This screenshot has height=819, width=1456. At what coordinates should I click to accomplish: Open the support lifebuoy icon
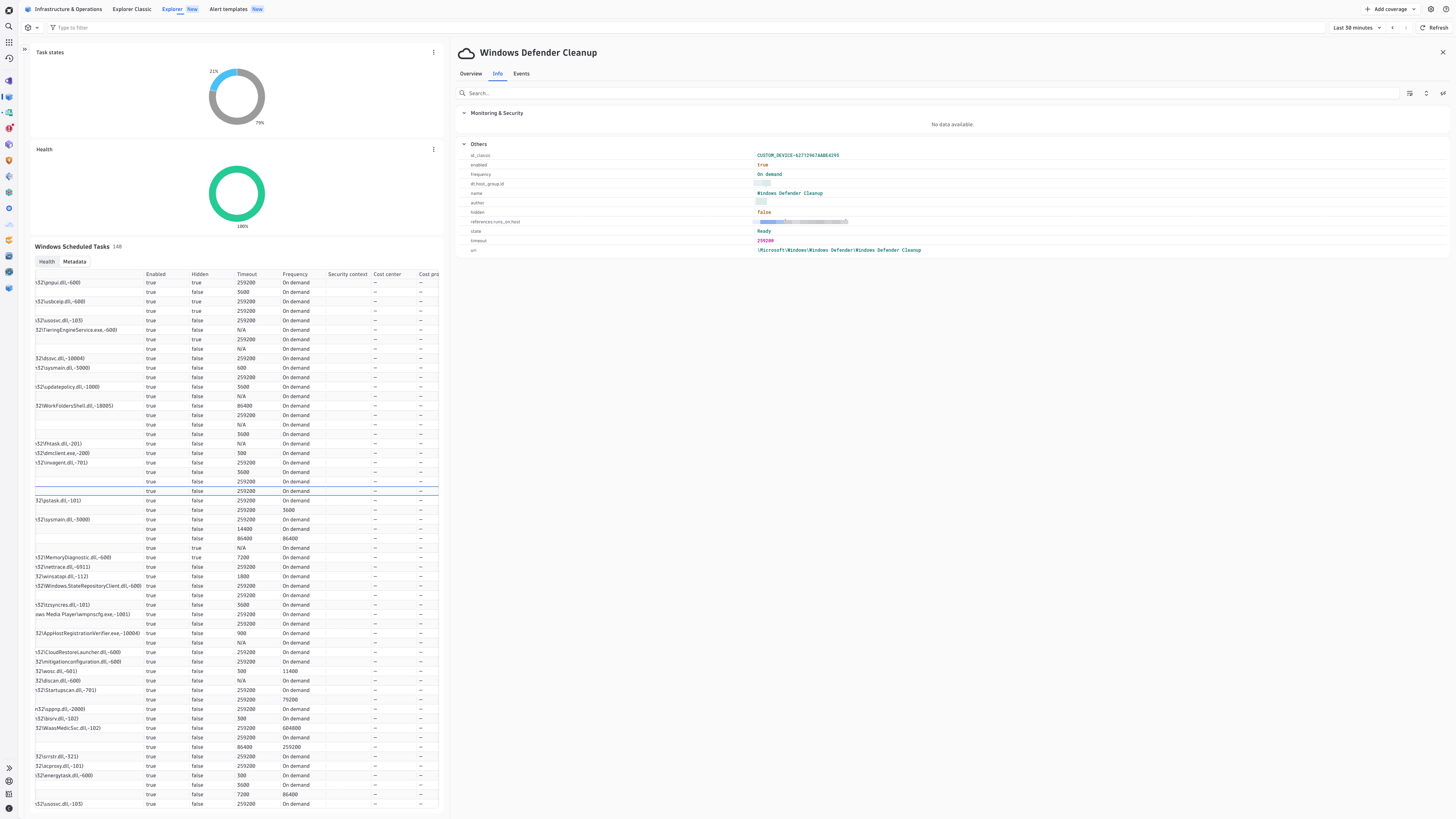(x=9, y=781)
